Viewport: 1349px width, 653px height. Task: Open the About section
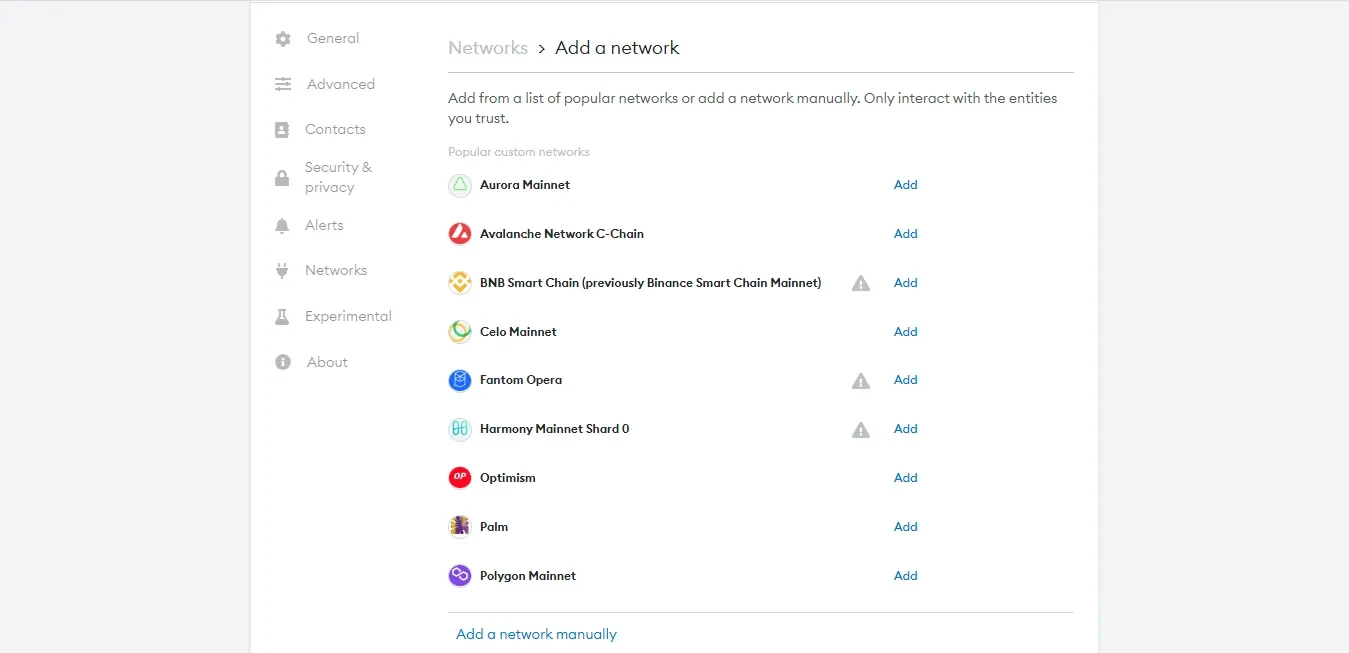pos(327,362)
